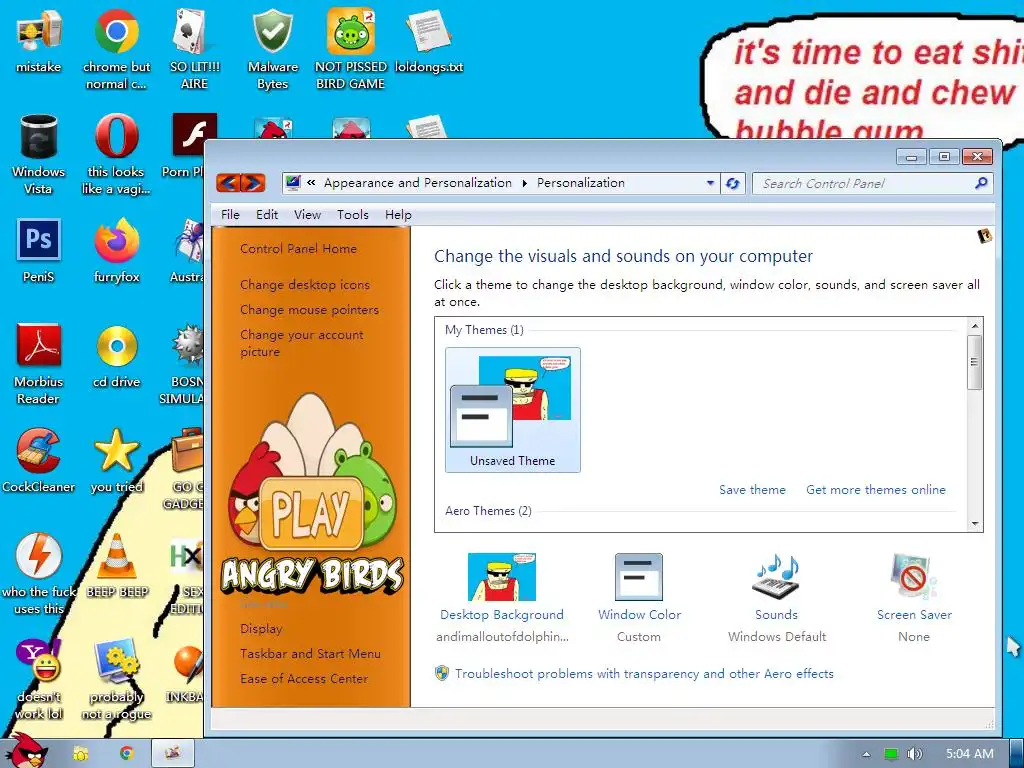Show hidden system tray icons arrow

866,754
